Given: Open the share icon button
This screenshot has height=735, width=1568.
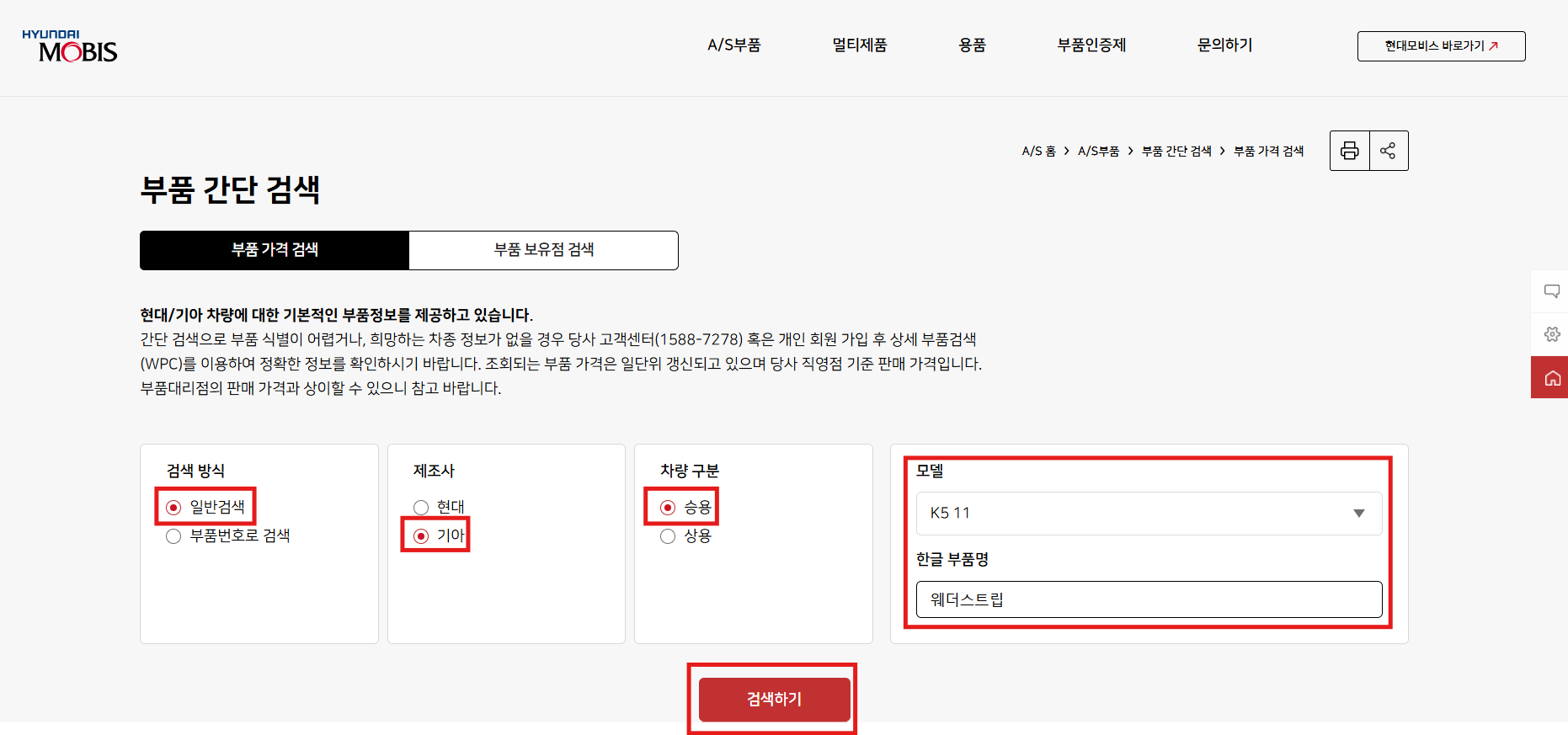Looking at the screenshot, I should tap(1389, 151).
